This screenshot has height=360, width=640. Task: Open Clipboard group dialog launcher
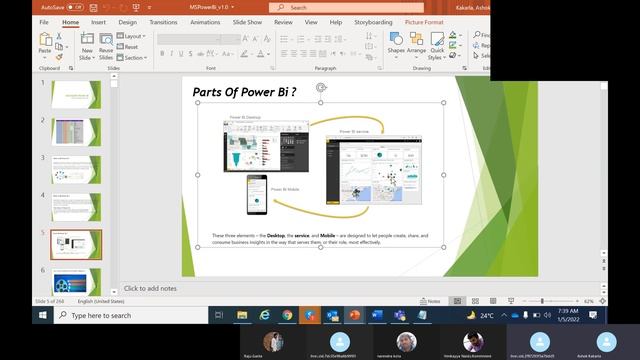(x=71, y=68)
